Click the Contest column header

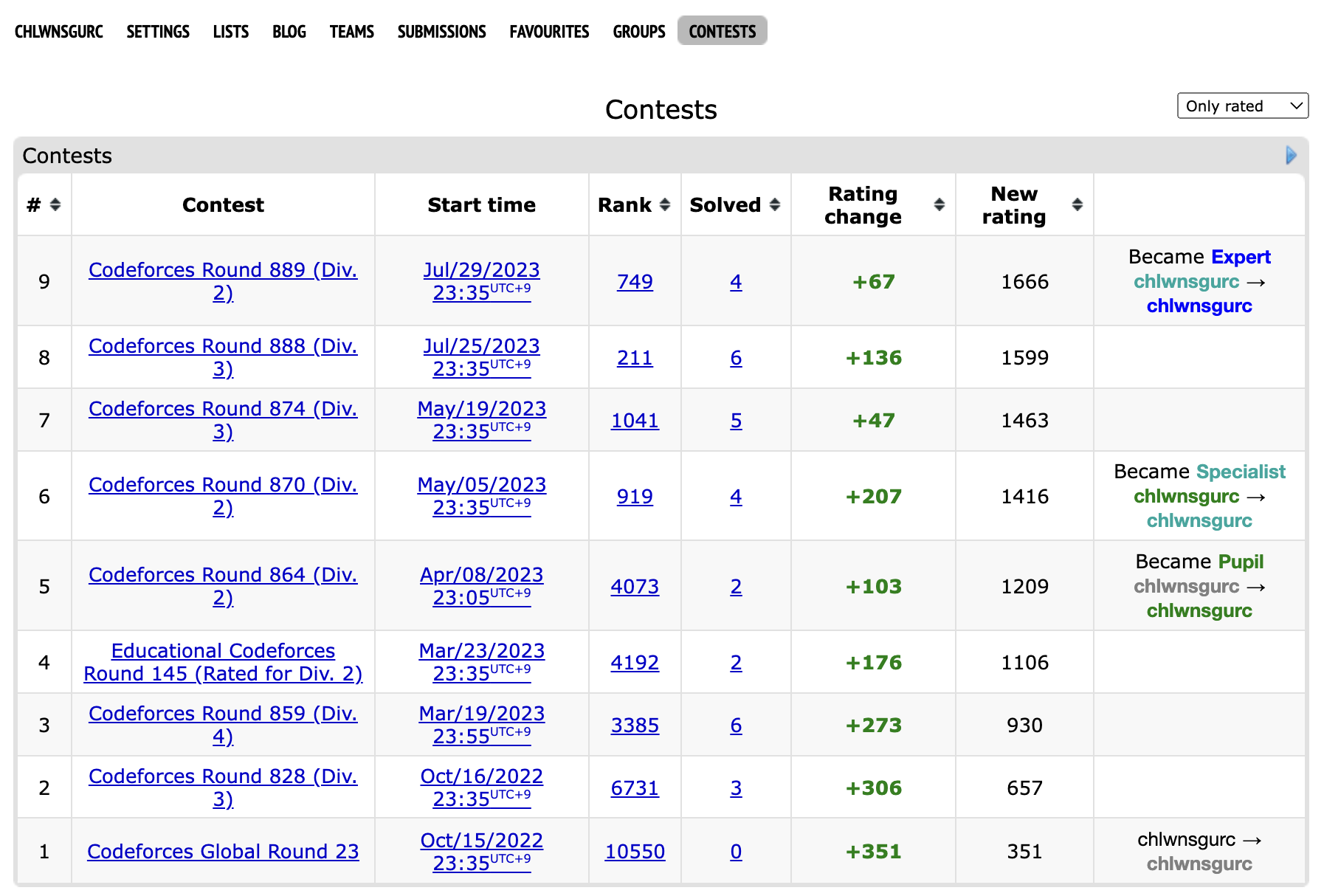click(223, 204)
